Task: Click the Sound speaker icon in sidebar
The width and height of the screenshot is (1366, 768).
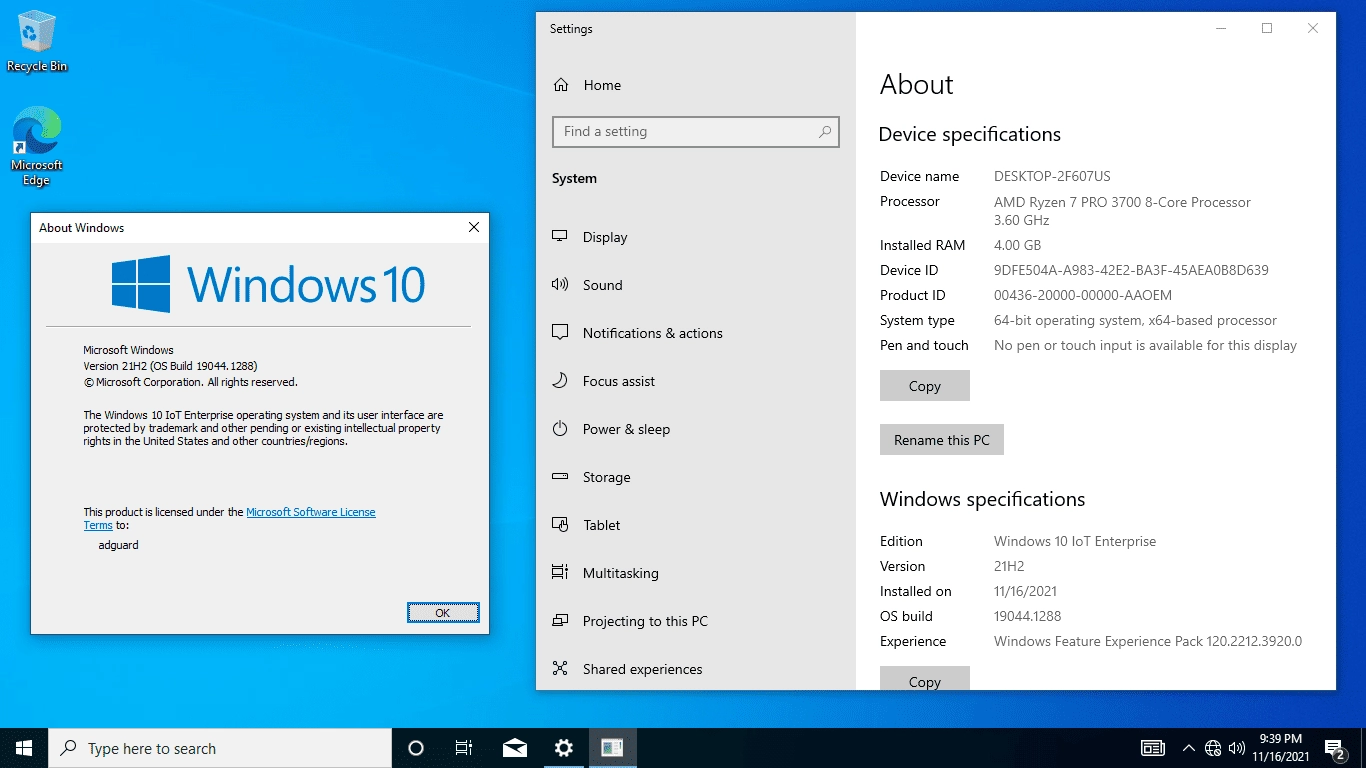Action: point(560,285)
